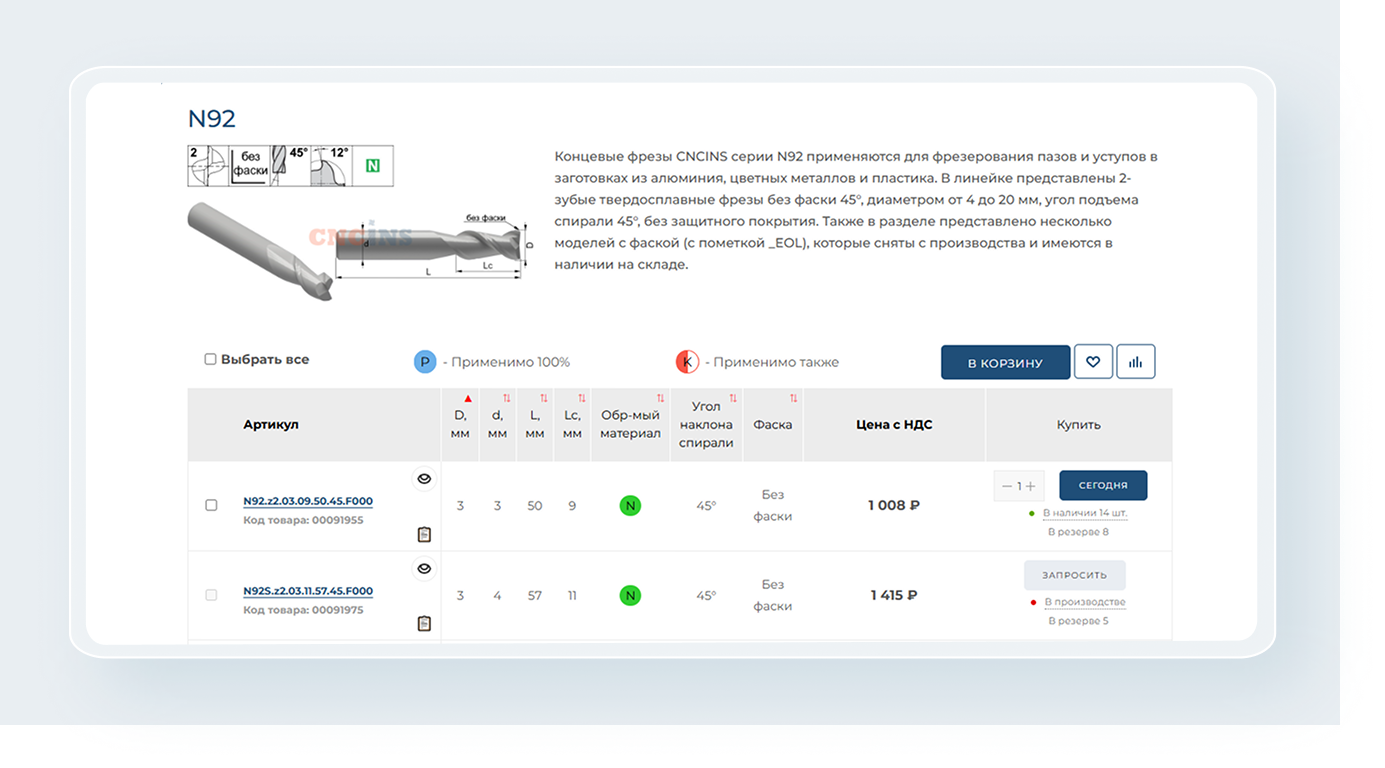Click 'В резерве 8' text

[1078, 532]
